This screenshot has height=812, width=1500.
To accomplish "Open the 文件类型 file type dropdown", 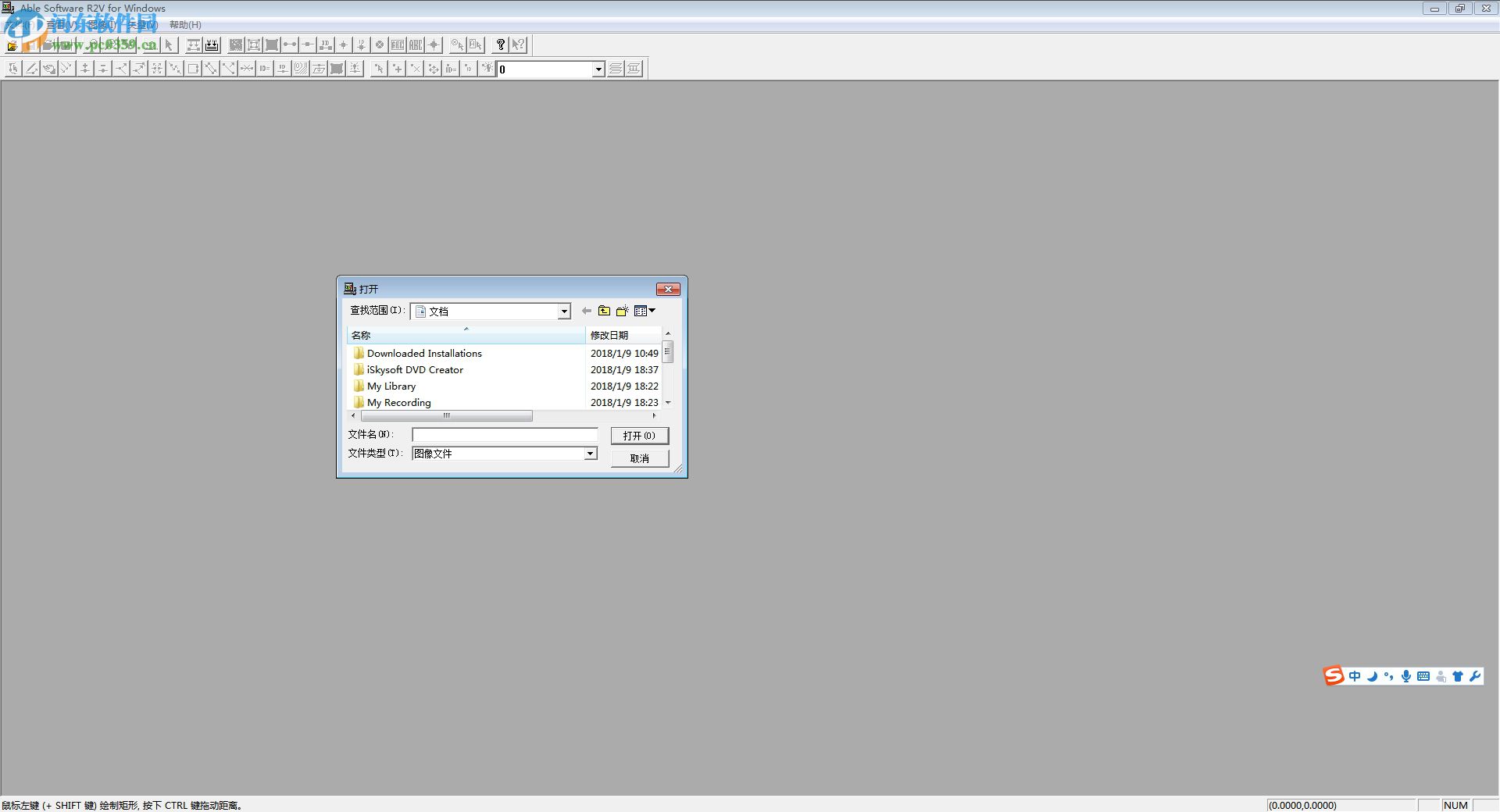I will coord(590,453).
